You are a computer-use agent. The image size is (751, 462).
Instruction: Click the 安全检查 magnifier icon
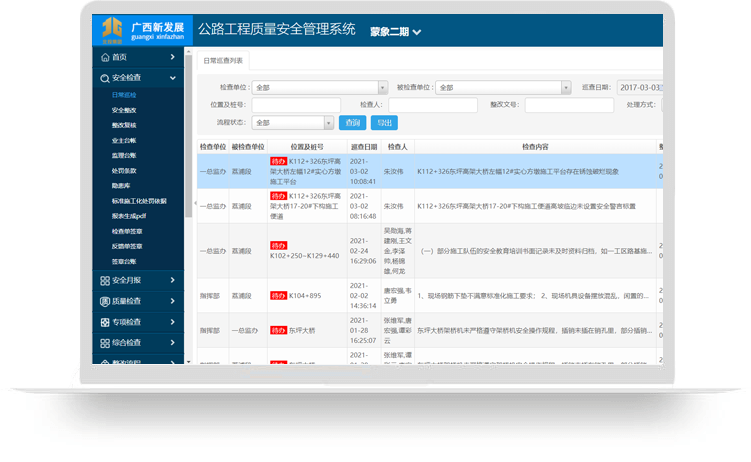pos(105,78)
